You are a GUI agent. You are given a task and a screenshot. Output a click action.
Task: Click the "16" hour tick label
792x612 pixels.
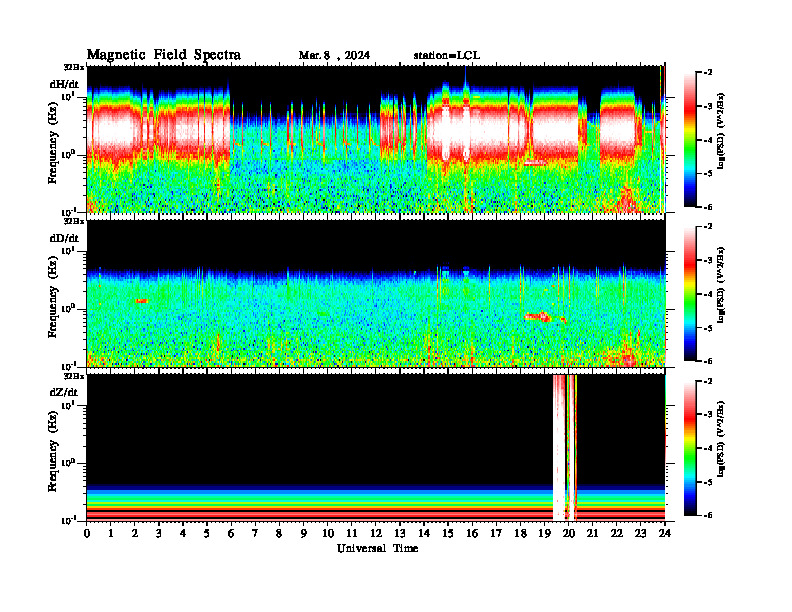coord(472,533)
